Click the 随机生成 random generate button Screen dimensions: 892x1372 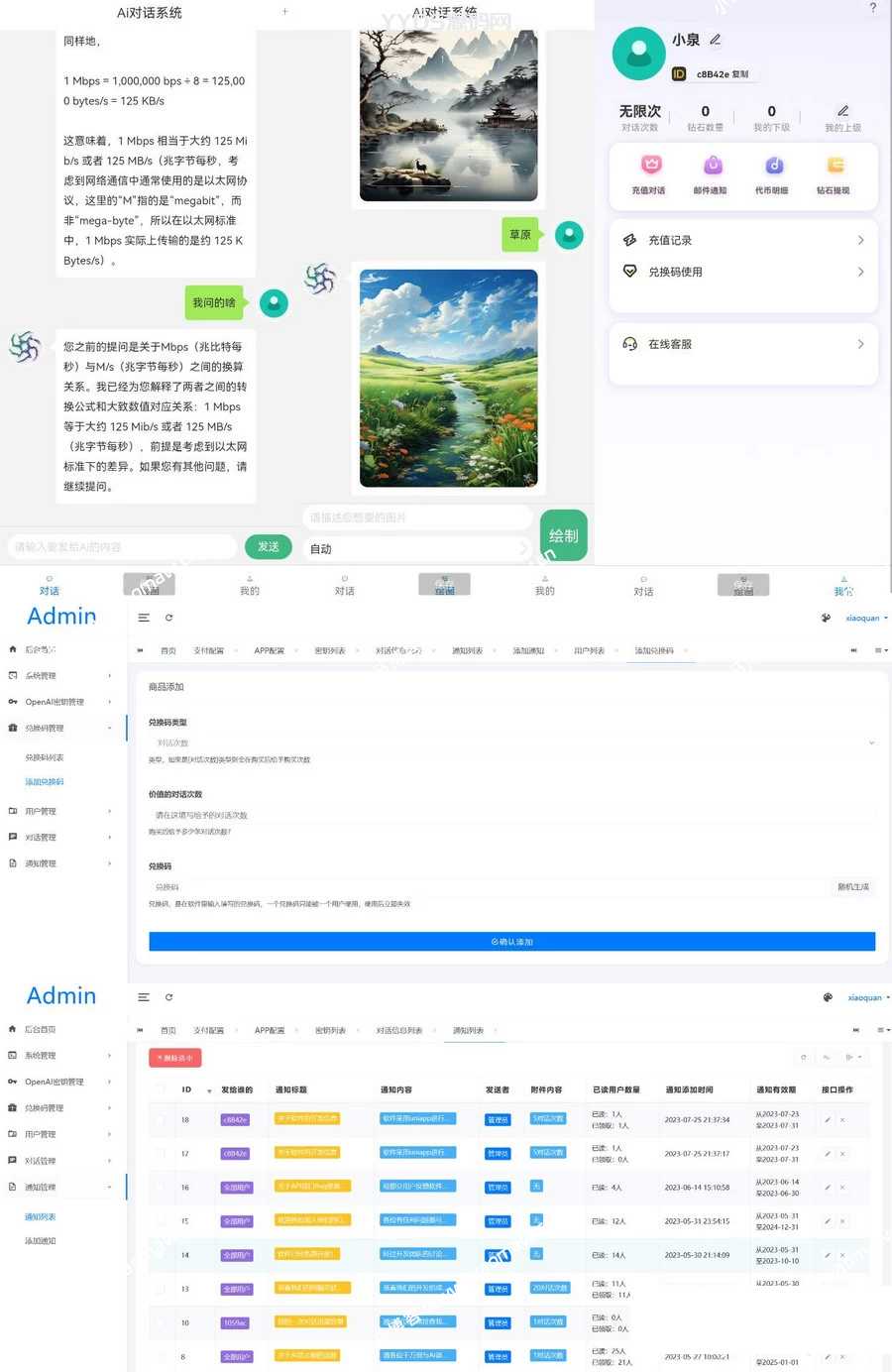tap(853, 887)
